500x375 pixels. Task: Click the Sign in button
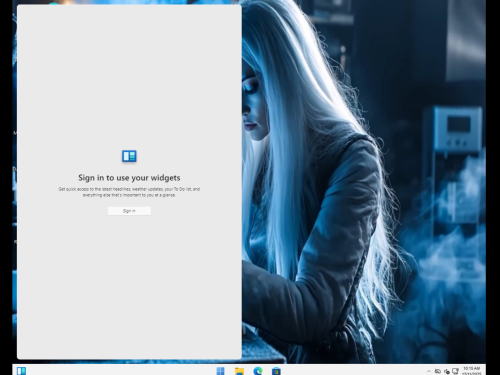pyautogui.click(x=129, y=211)
